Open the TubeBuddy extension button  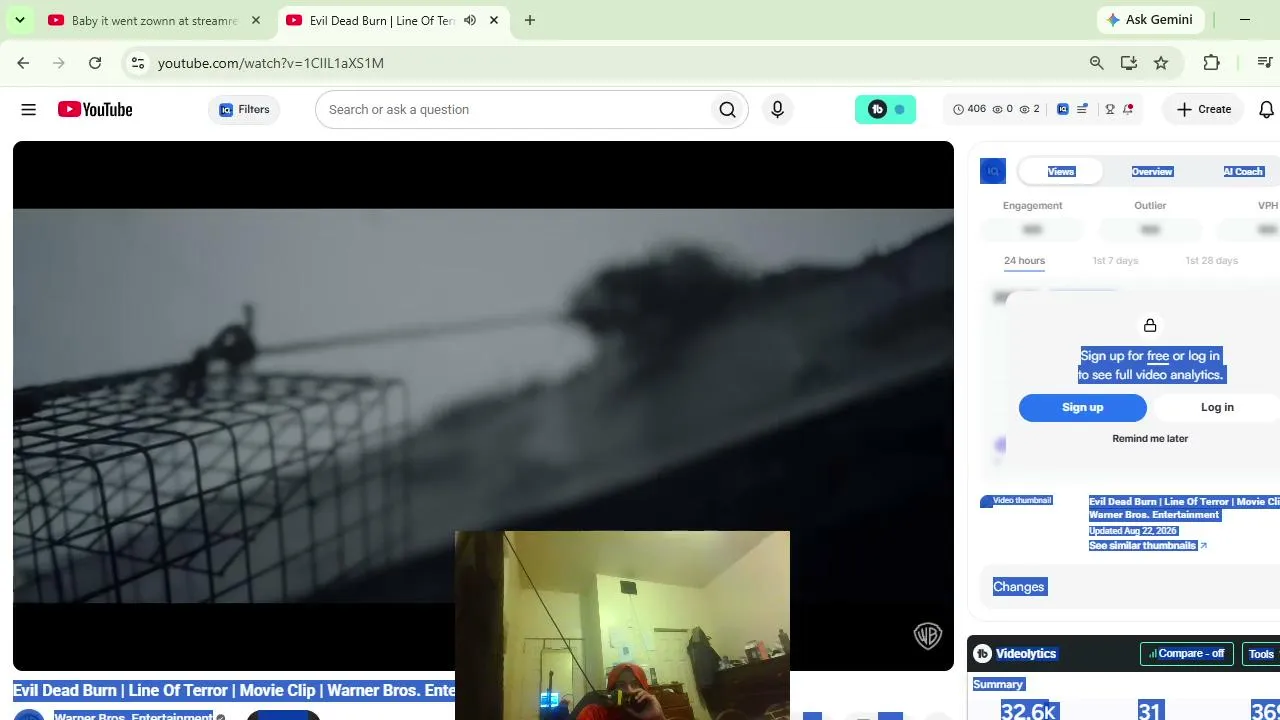point(885,110)
